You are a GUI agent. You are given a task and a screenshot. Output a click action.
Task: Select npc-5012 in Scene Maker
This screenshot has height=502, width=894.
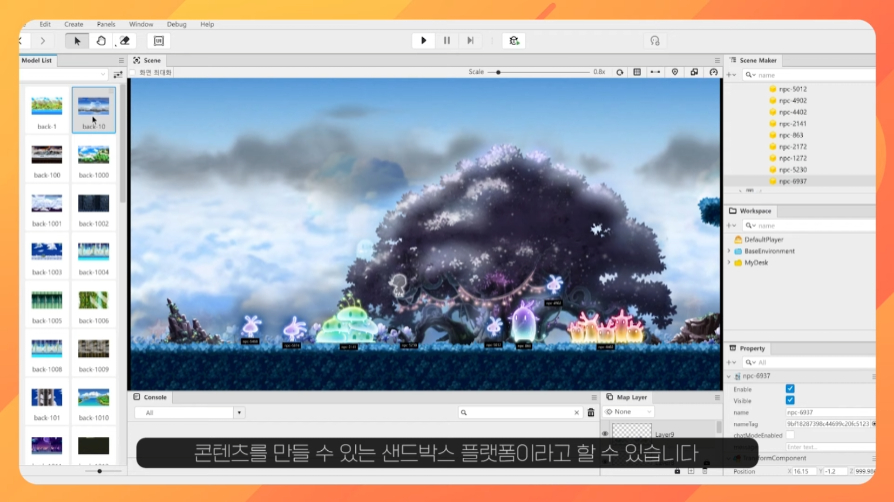(x=793, y=89)
